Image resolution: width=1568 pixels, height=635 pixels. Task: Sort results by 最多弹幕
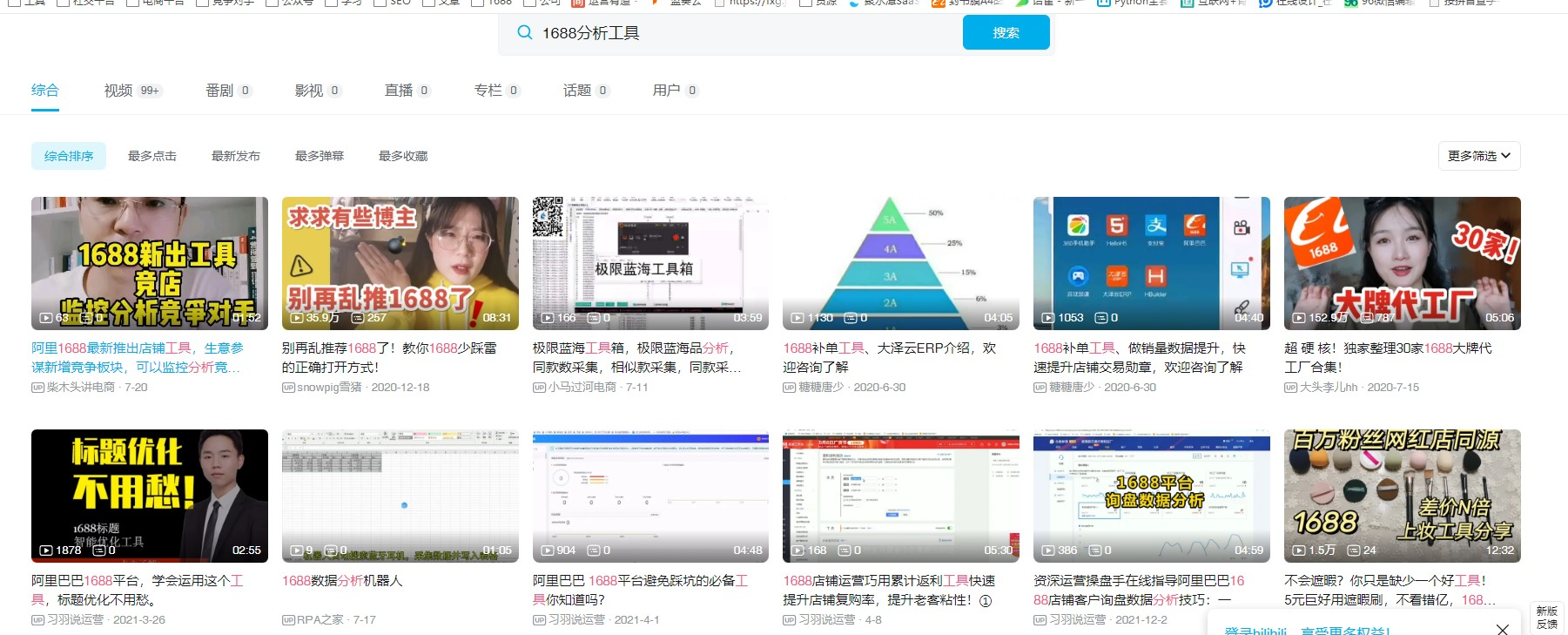(x=320, y=156)
